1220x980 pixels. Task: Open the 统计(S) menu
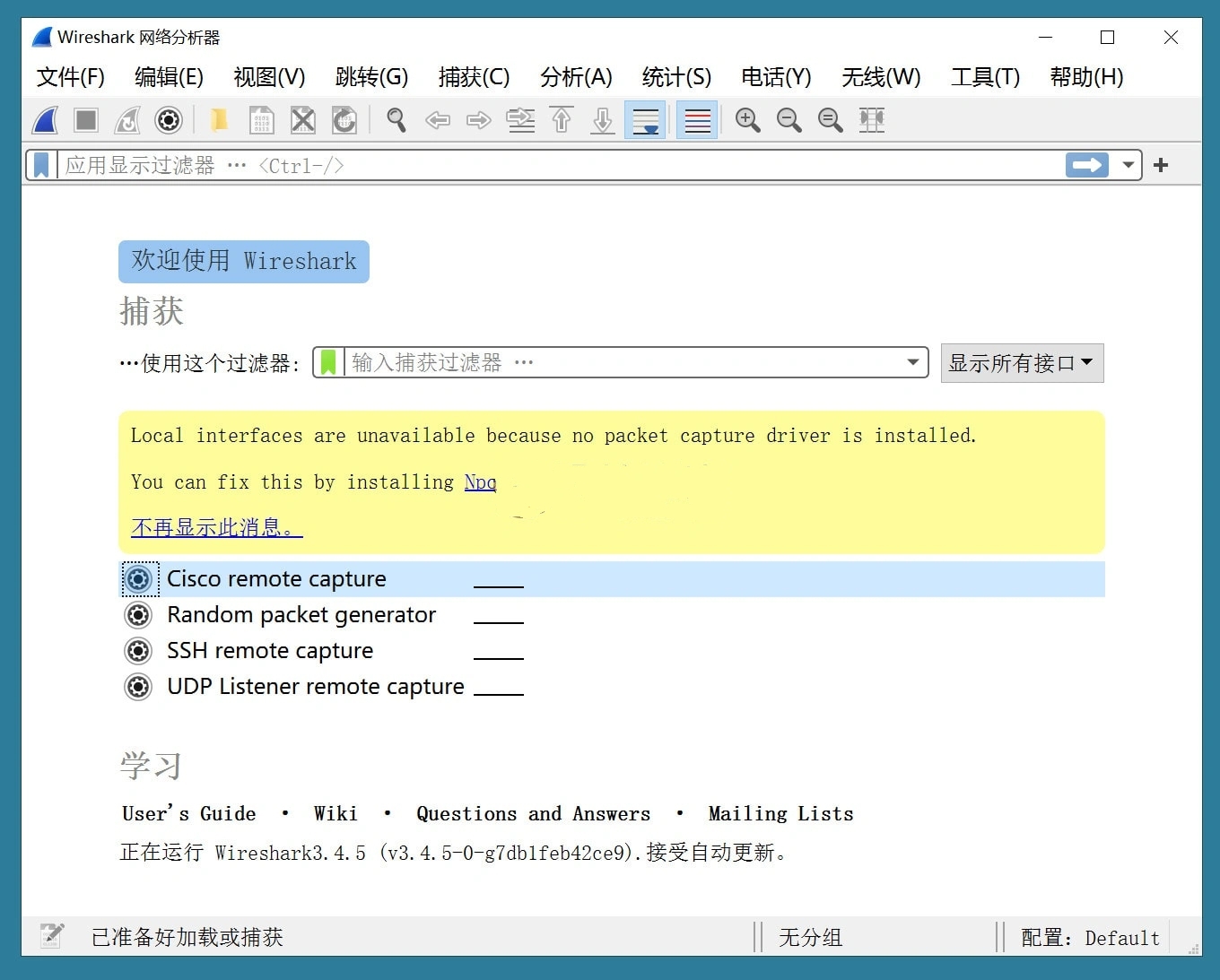click(676, 77)
